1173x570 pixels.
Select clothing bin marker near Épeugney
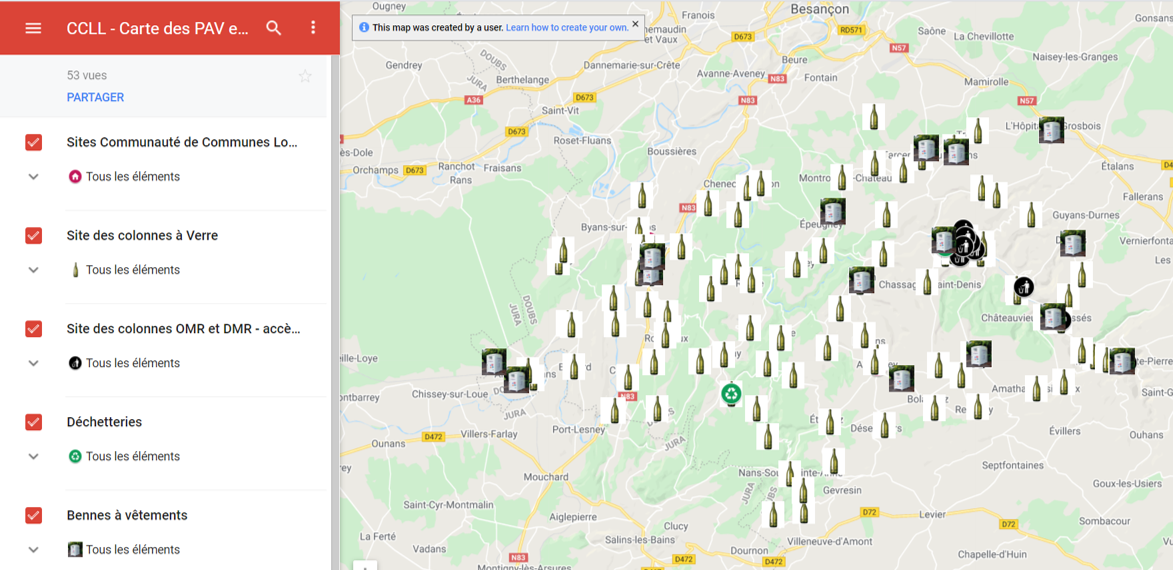pos(833,212)
